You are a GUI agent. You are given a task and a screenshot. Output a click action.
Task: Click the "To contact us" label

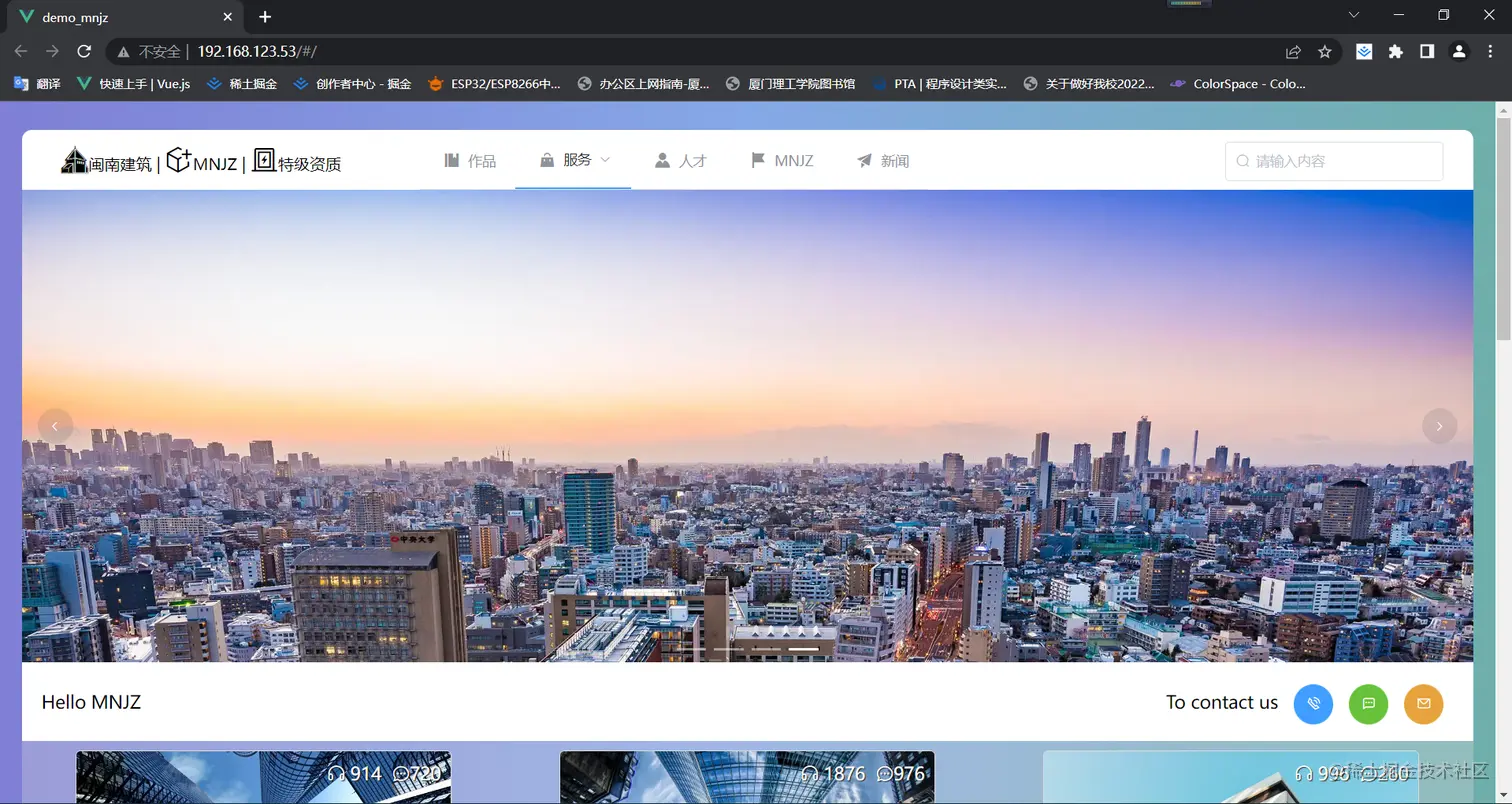1222,702
